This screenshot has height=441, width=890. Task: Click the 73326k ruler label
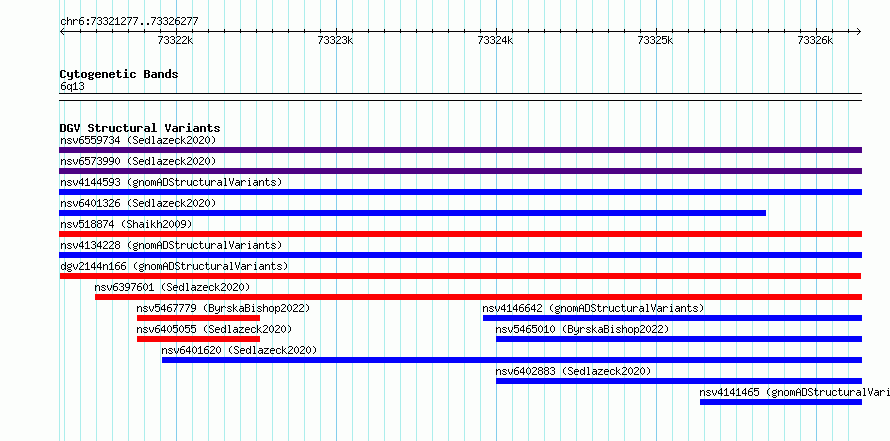point(816,40)
